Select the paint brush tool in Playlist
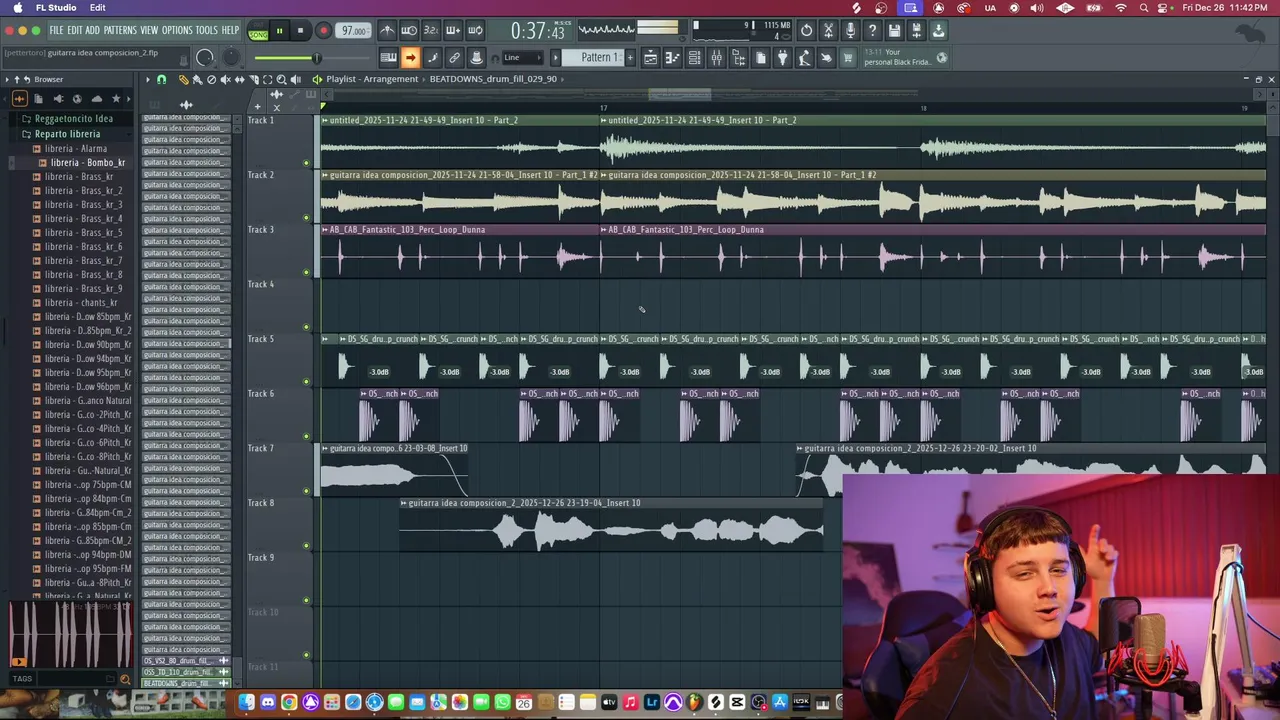Image resolution: width=1280 pixels, height=720 pixels. point(198,79)
